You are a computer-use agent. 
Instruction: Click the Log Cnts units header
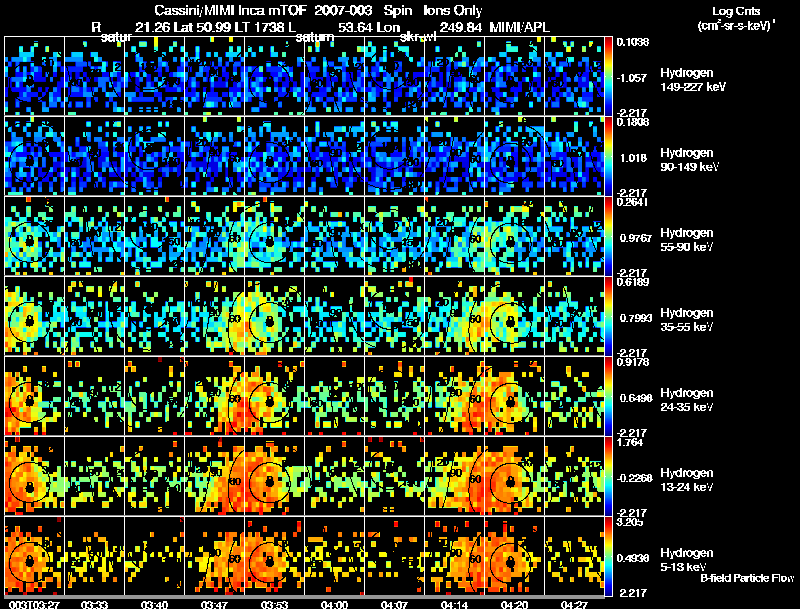(x=736, y=19)
